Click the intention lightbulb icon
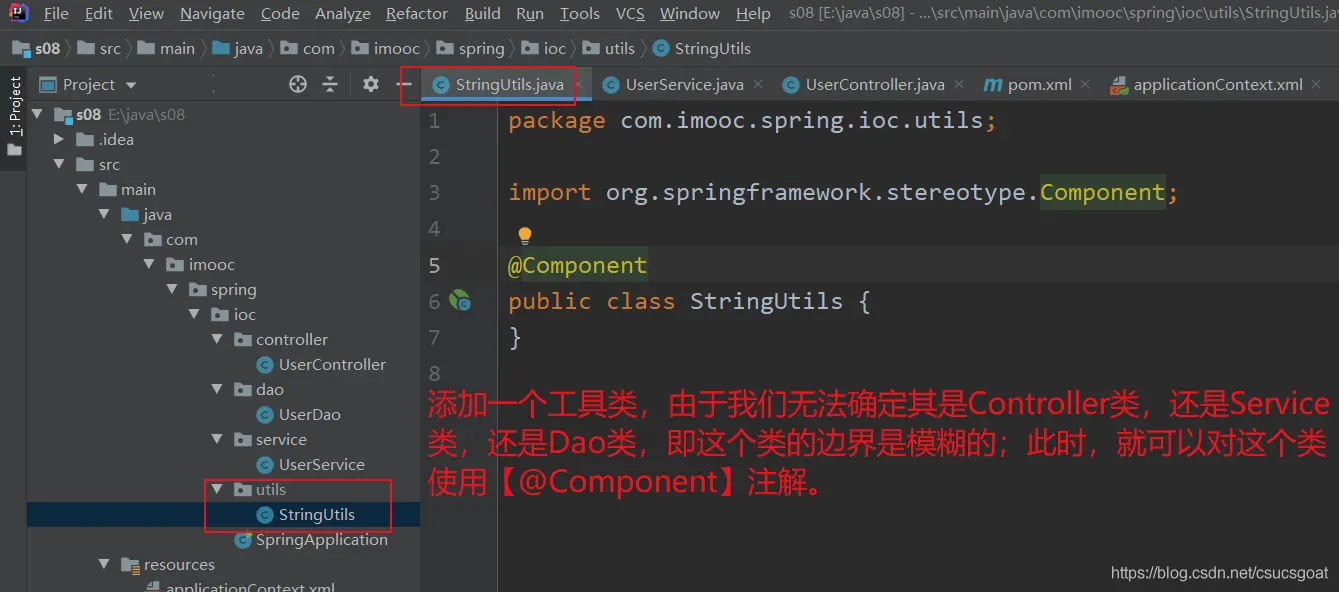The width and height of the screenshot is (1339, 592). [524, 236]
